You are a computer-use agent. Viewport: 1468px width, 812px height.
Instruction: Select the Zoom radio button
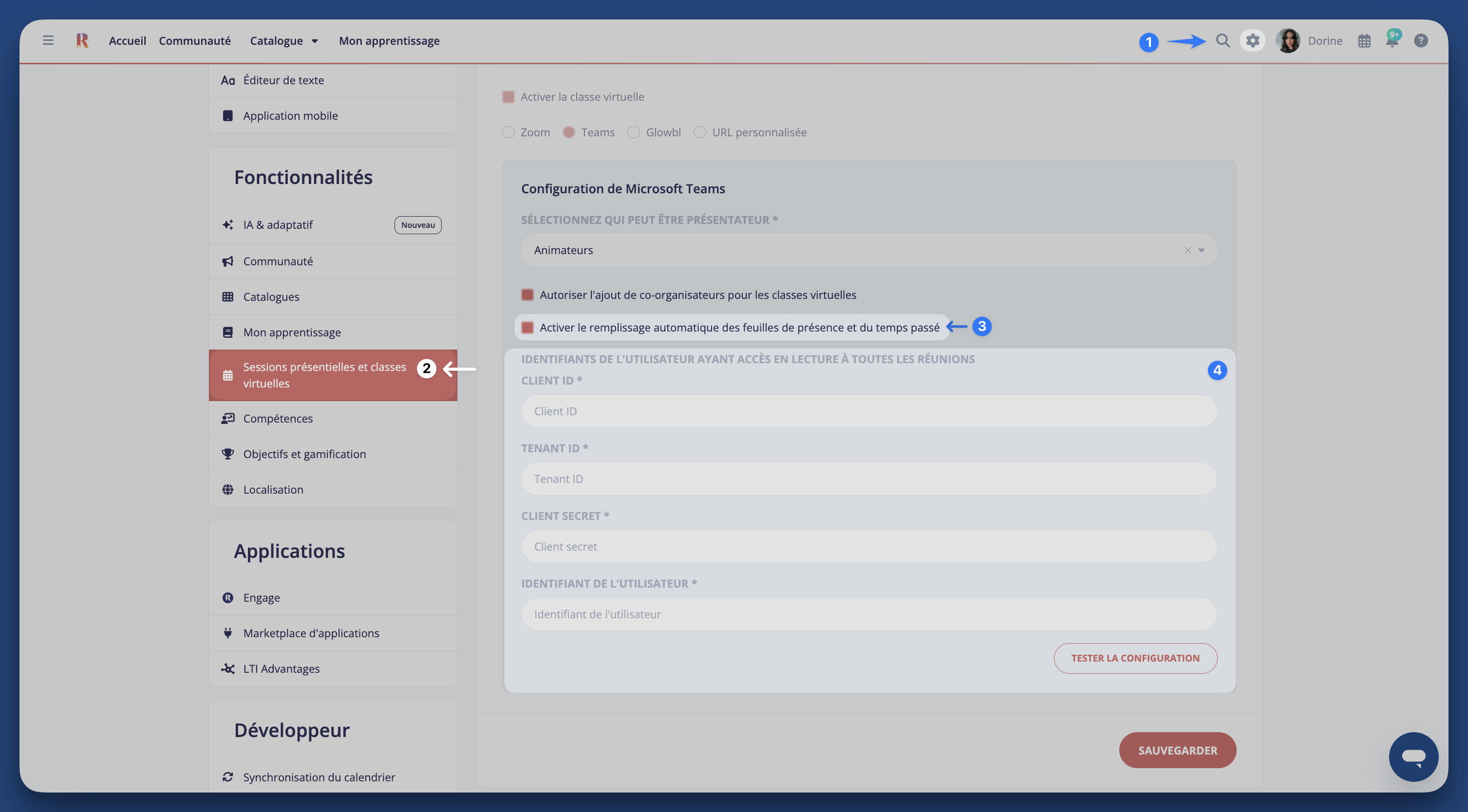coord(508,132)
